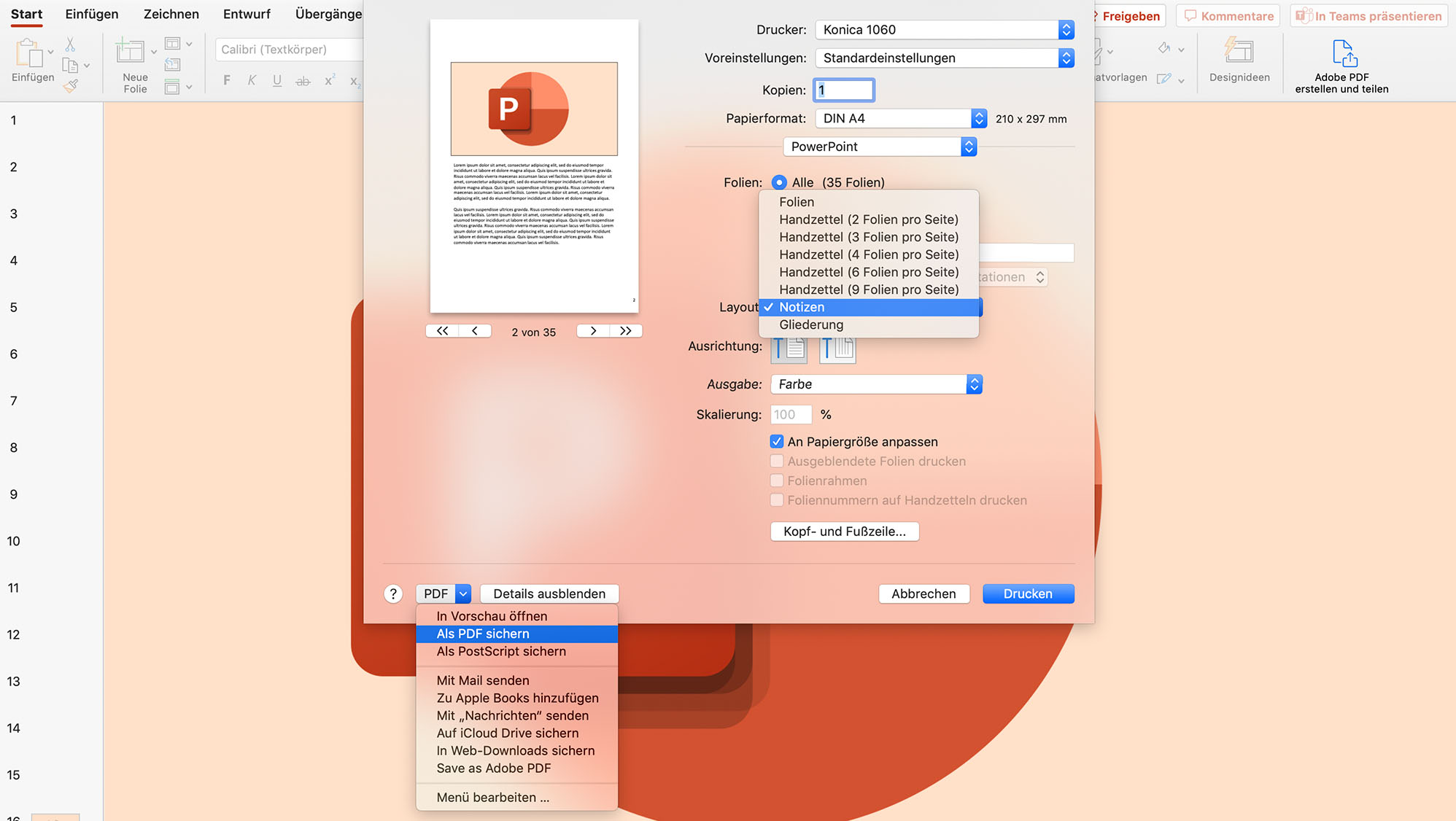Screen dimensions: 1456x821
Task: Click the section icon below reset
Action: [x=172, y=87]
